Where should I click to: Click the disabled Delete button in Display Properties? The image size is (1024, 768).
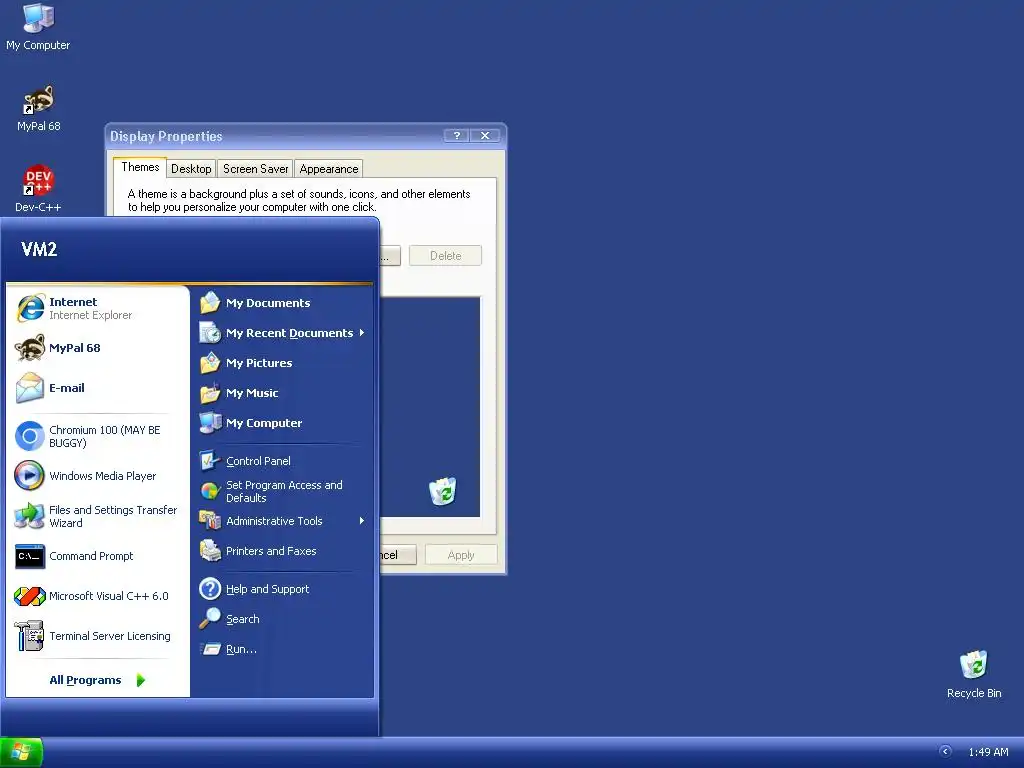(x=445, y=256)
